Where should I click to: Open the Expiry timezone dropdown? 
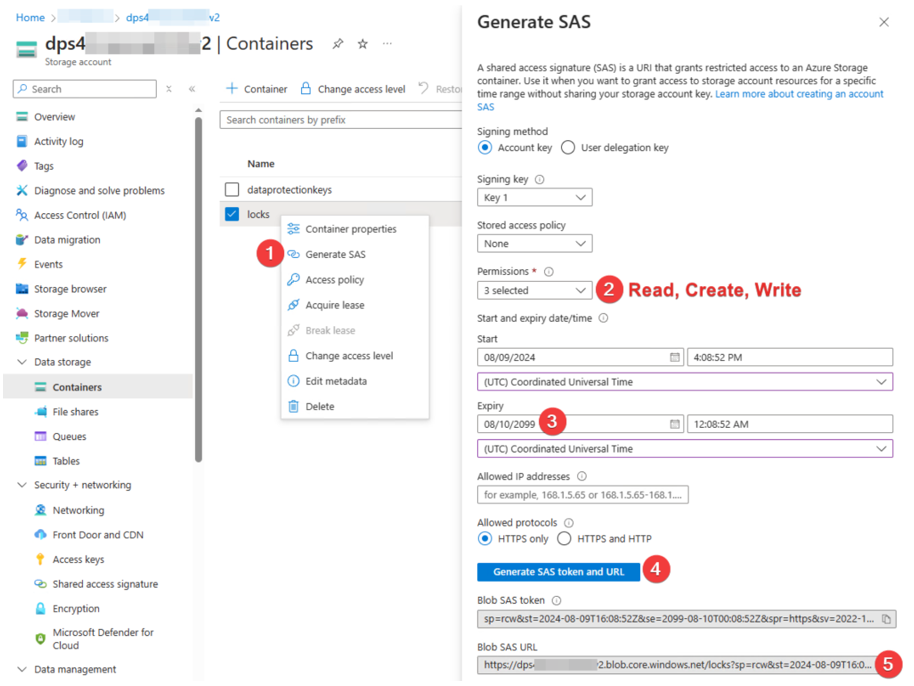[685, 449]
